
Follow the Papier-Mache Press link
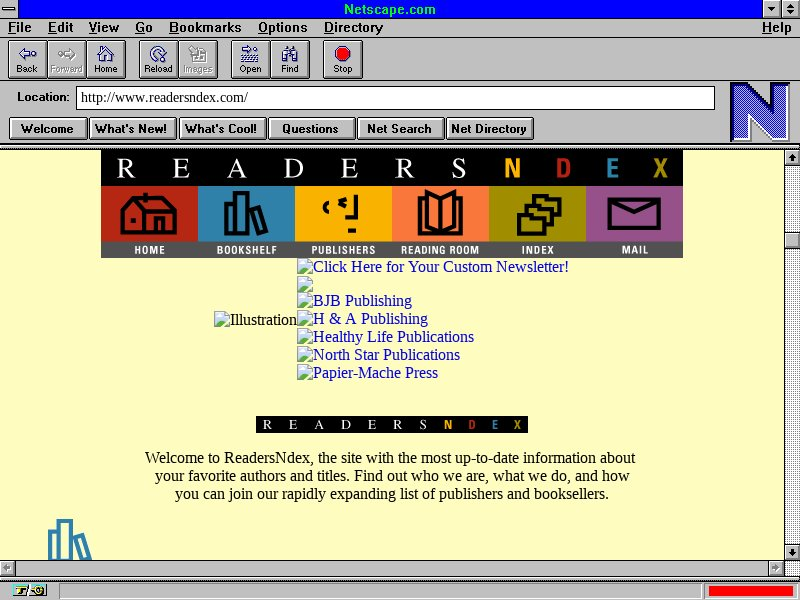[x=375, y=373]
